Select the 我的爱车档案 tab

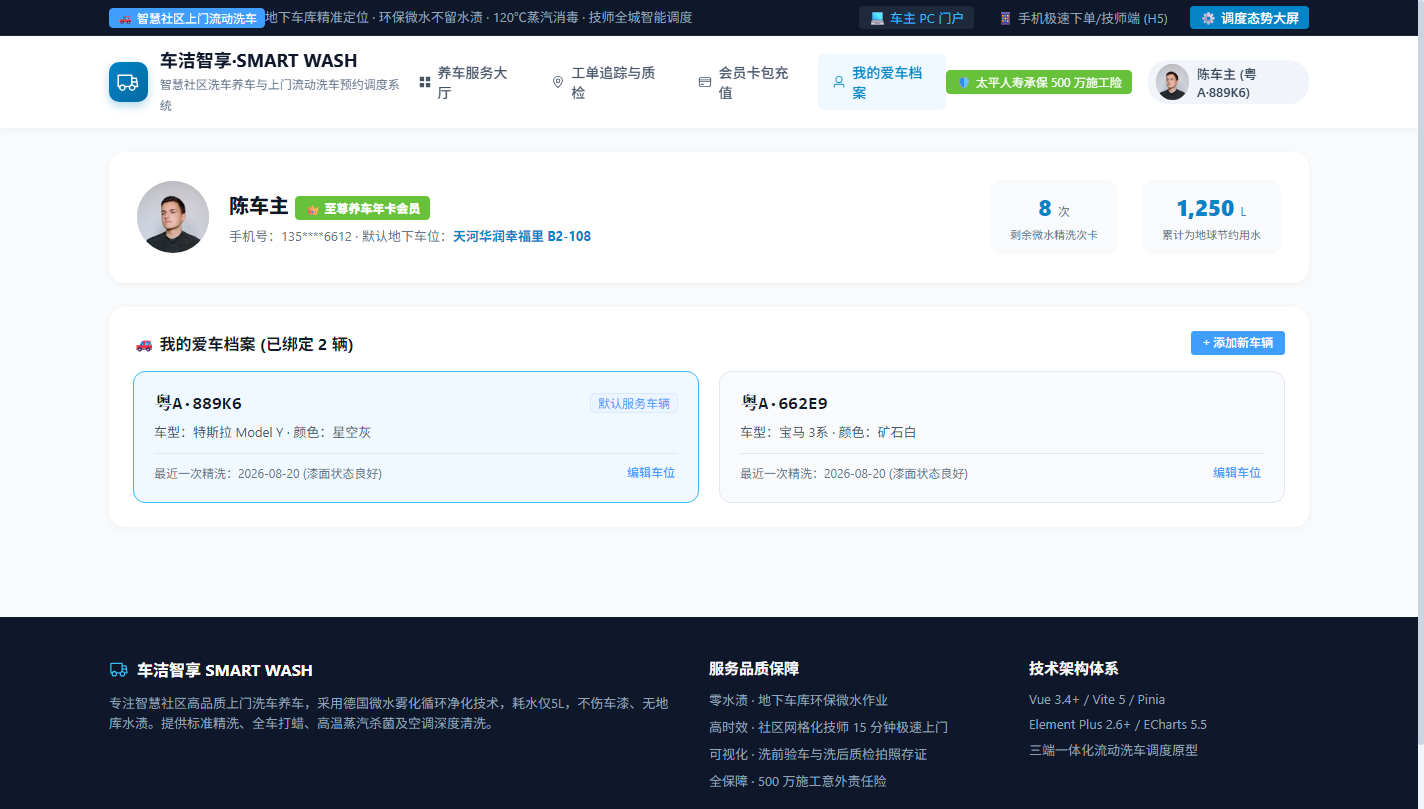point(882,82)
